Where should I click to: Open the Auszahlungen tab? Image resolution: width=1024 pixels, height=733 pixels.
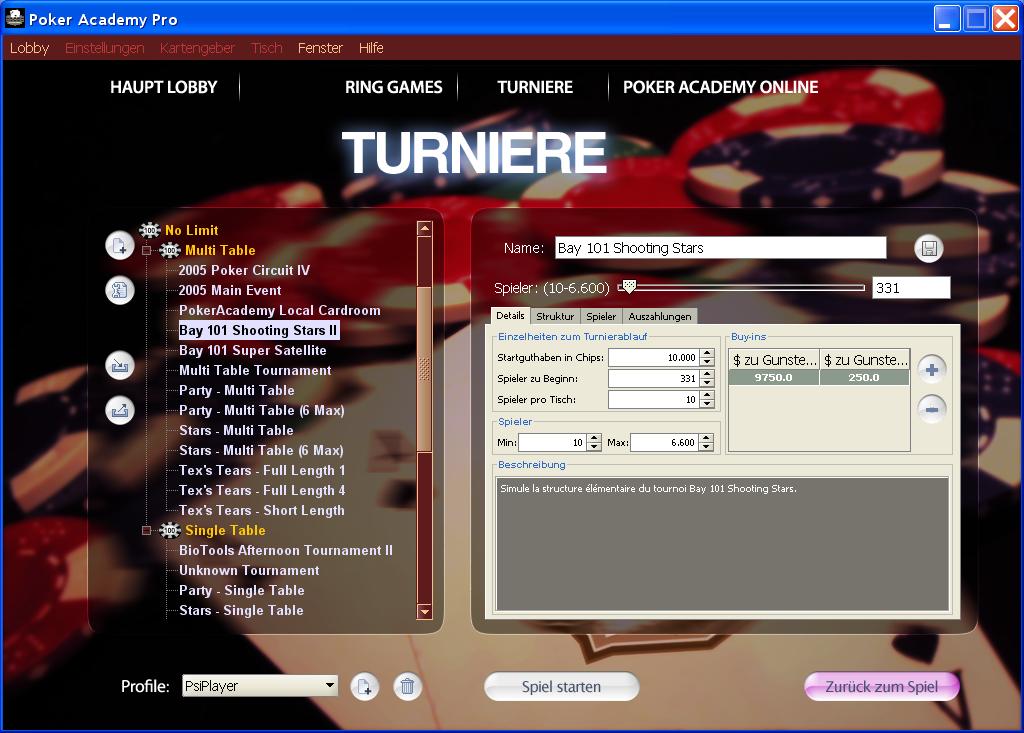pyautogui.click(x=660, y=316)
